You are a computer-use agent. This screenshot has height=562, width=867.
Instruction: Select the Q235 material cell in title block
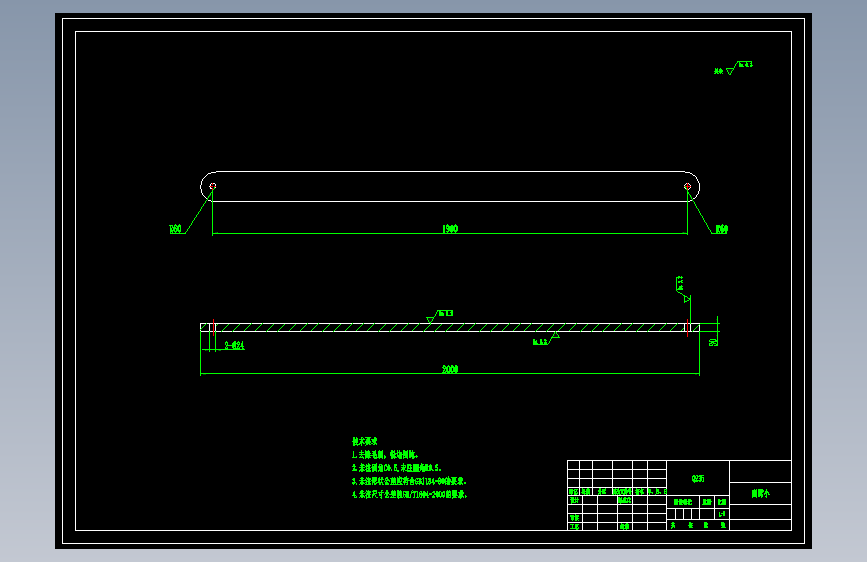698,478
